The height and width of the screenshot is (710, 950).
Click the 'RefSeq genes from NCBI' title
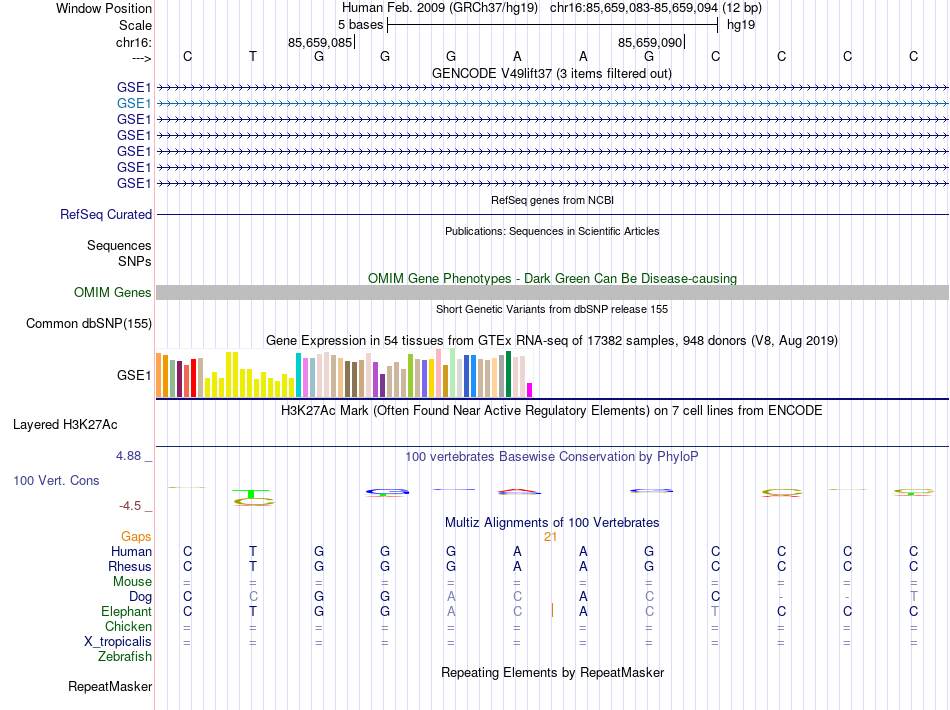[x=553, y=200]
